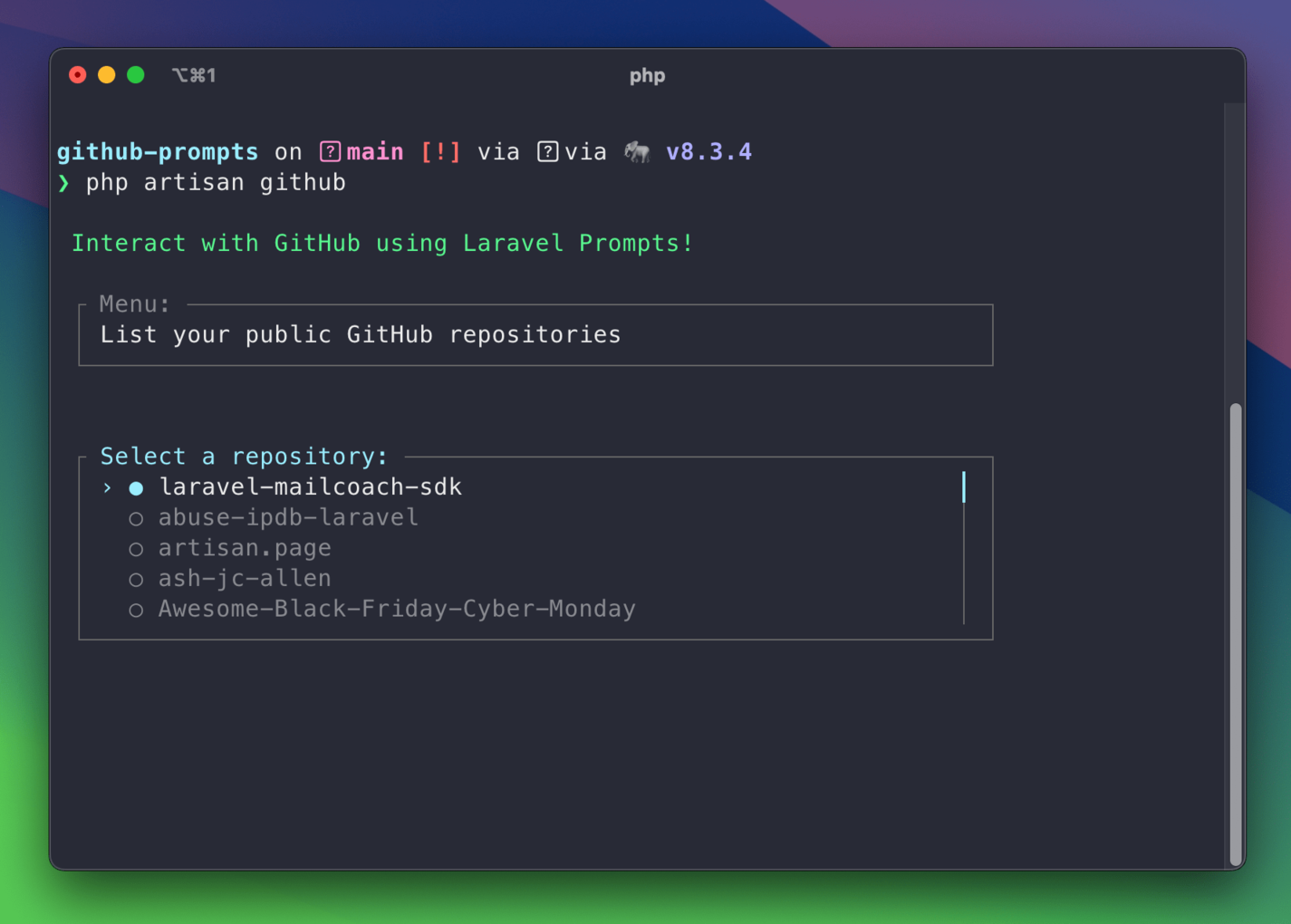The width and height of the screenshot is (1291, 924).
Task: Click 'List your public GitHub repositories' text
Action: click(x=361, y=335)
